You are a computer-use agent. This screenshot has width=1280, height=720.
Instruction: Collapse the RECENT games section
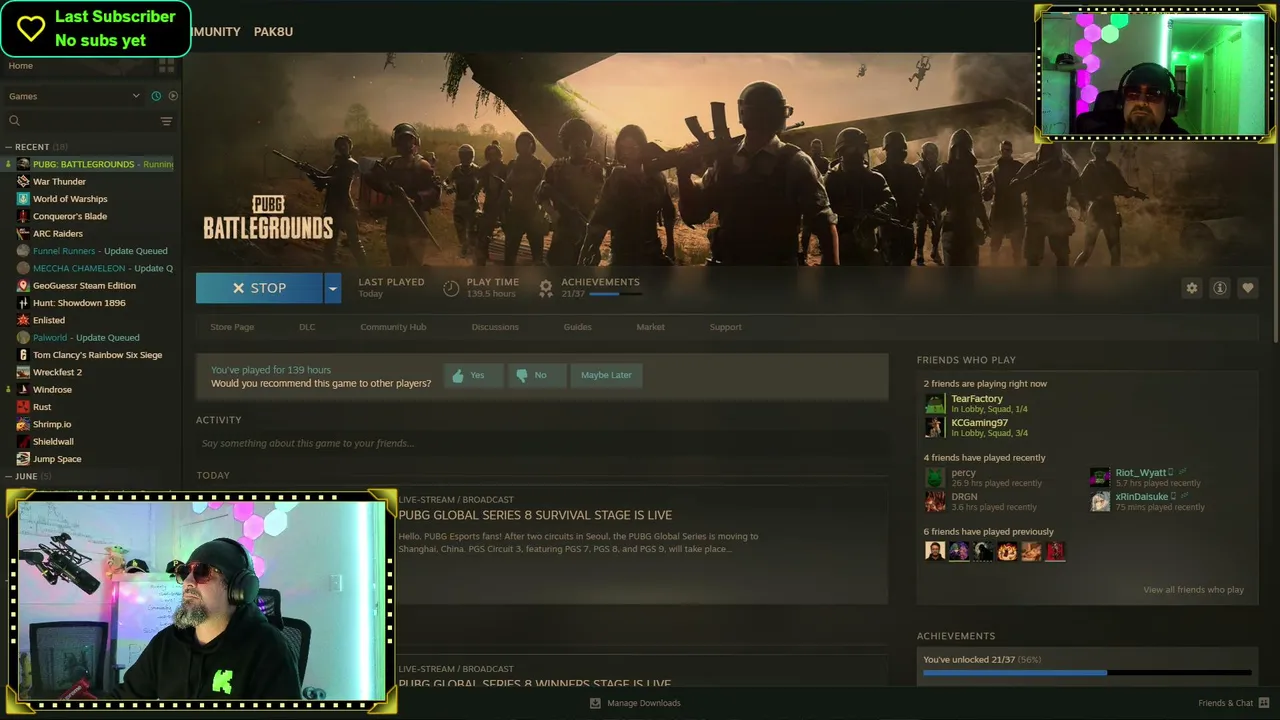pyautogui.click(x=9, y=147)
